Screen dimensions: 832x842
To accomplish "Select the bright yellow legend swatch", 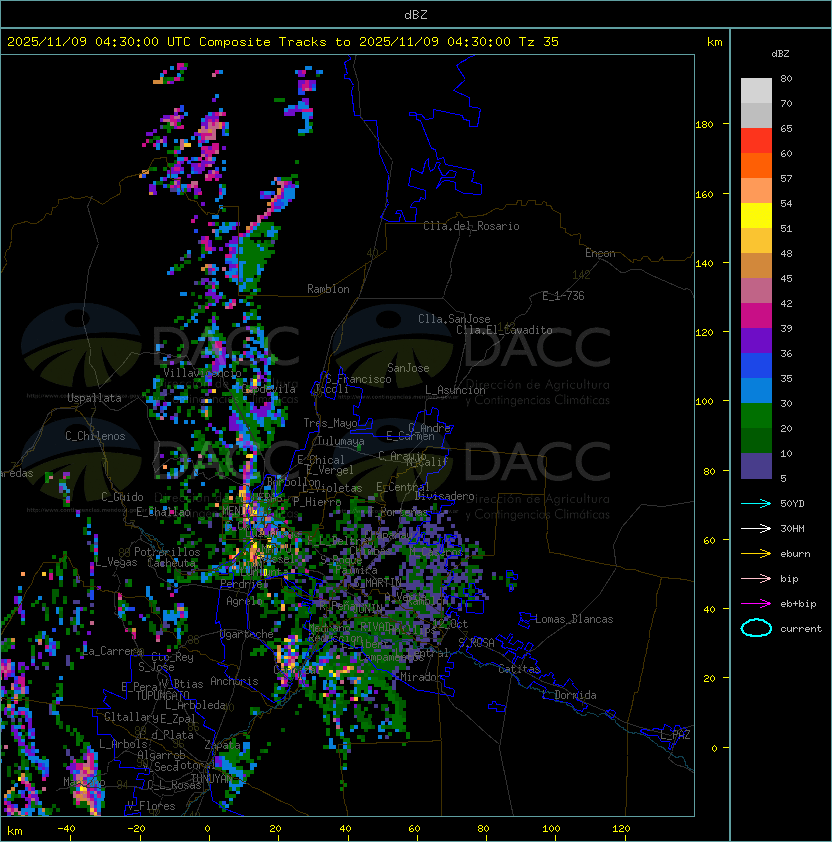I will [x=756, y=215].
